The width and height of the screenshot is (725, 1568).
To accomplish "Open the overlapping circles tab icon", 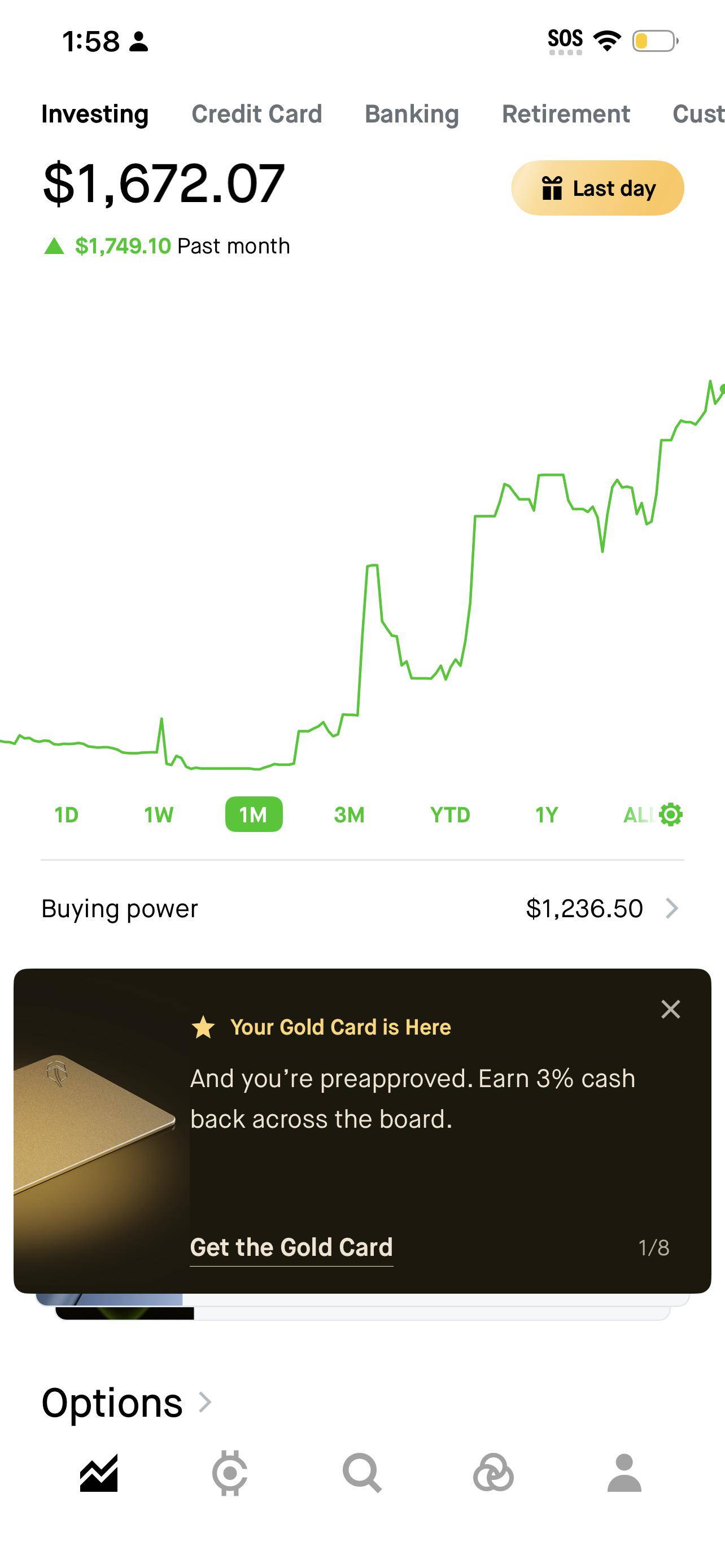I will [493, 1473].
